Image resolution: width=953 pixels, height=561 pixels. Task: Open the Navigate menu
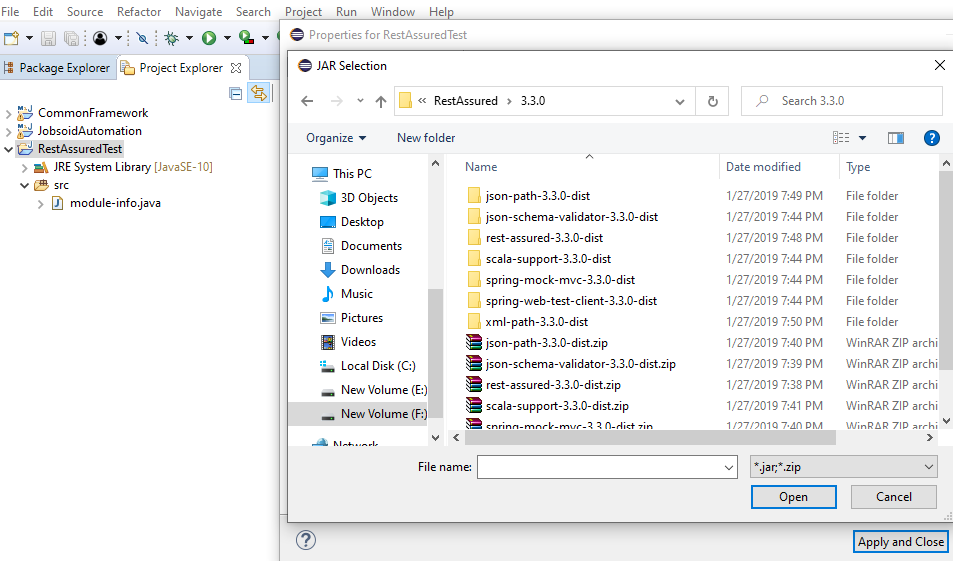pos(198,12)
